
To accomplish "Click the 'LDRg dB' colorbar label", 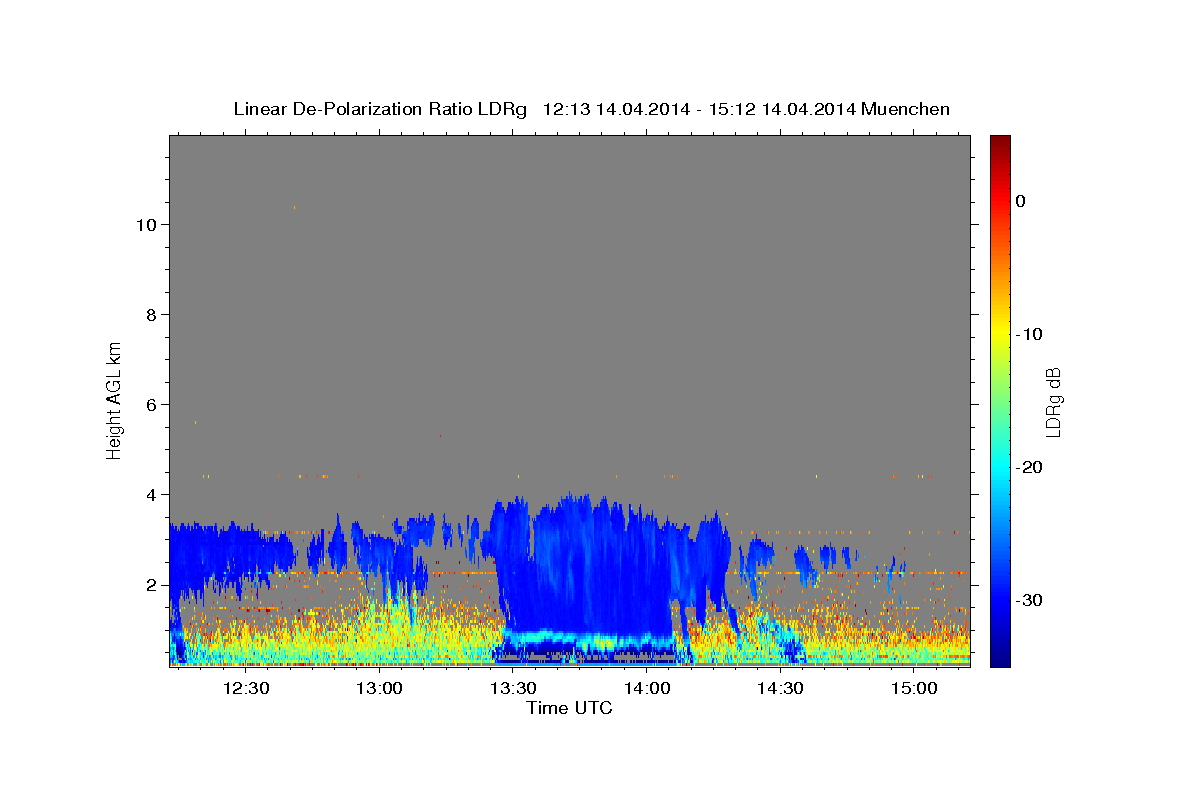I will 1053,402.
